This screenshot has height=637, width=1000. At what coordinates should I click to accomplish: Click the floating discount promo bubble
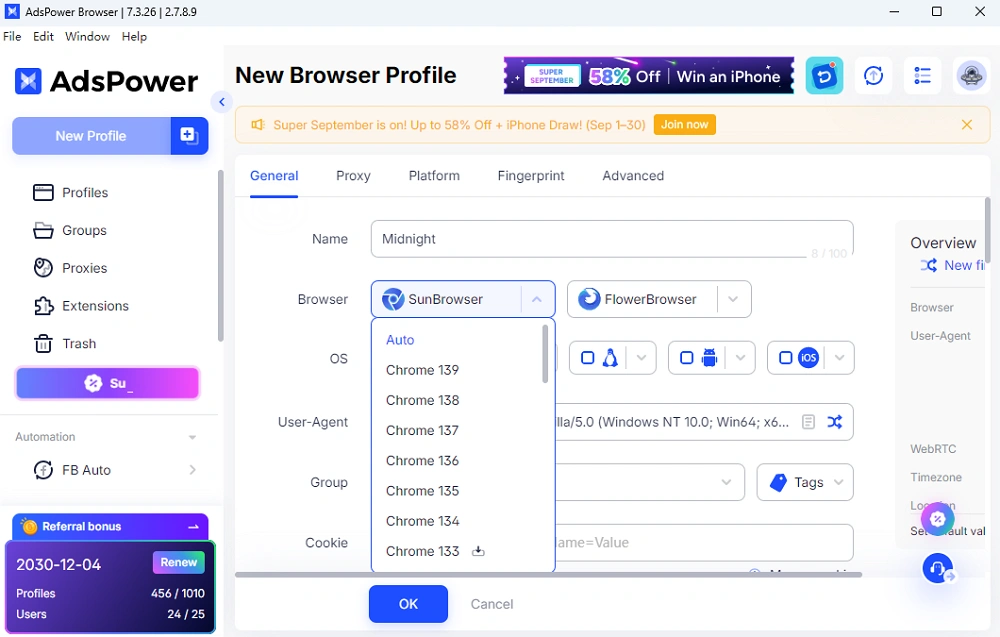coord(938,519)
